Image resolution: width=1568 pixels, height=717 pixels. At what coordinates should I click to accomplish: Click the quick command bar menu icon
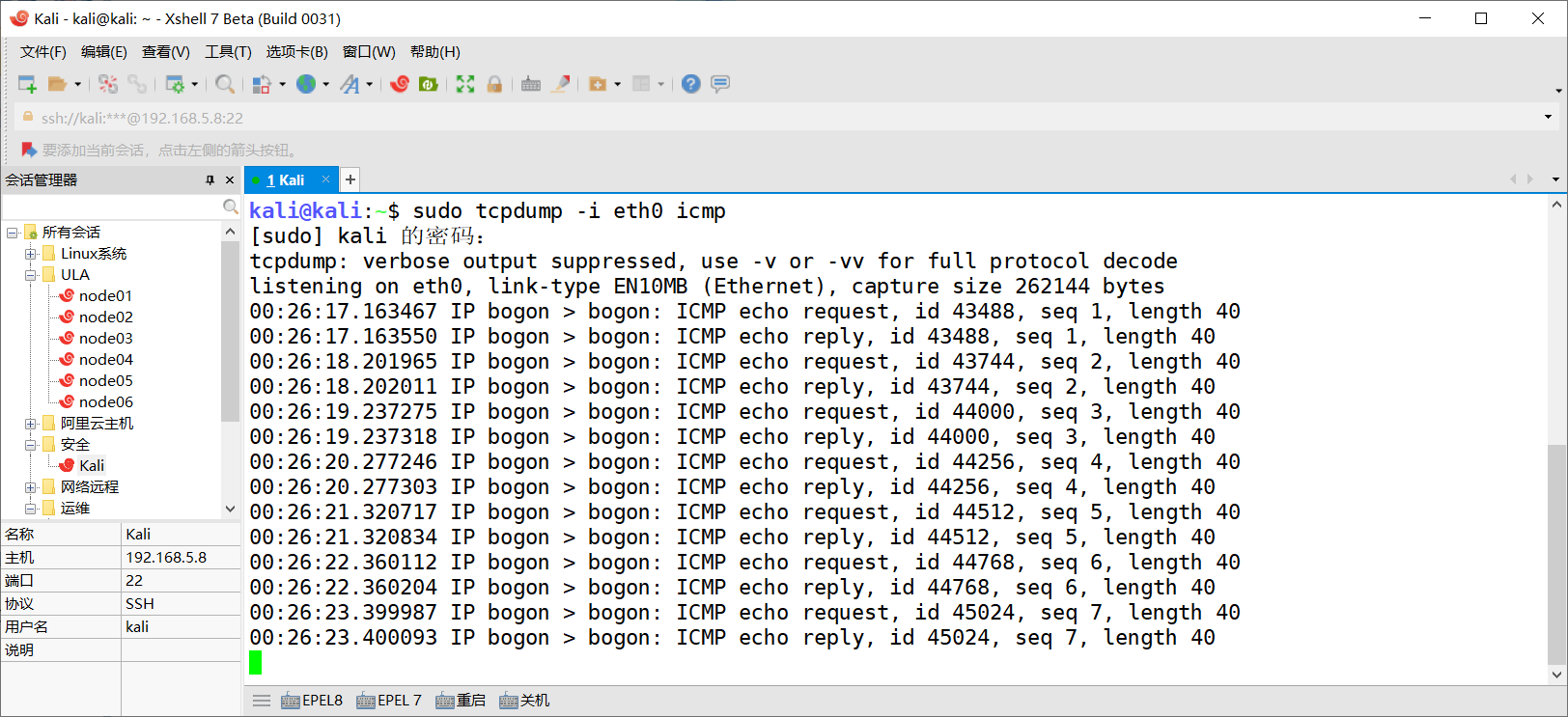coord(262,701)
